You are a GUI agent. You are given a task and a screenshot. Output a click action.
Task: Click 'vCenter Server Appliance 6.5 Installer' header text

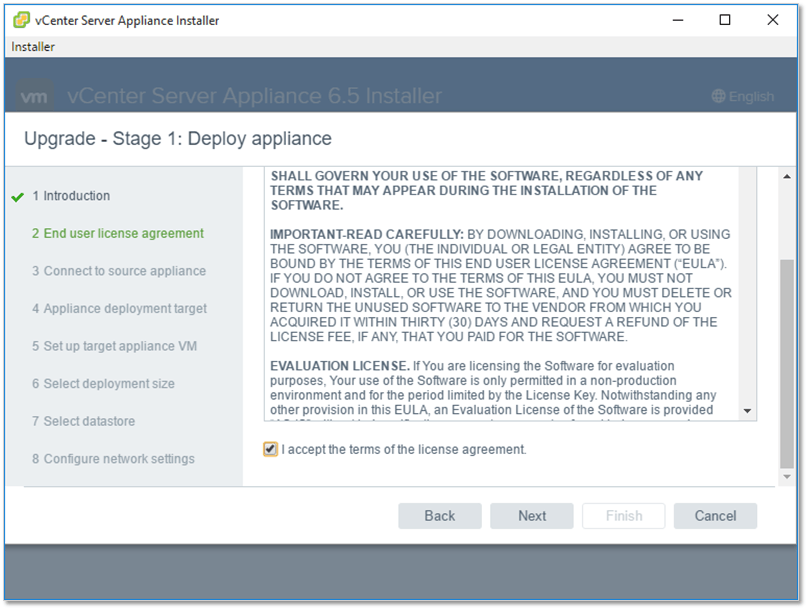[255, 96]
